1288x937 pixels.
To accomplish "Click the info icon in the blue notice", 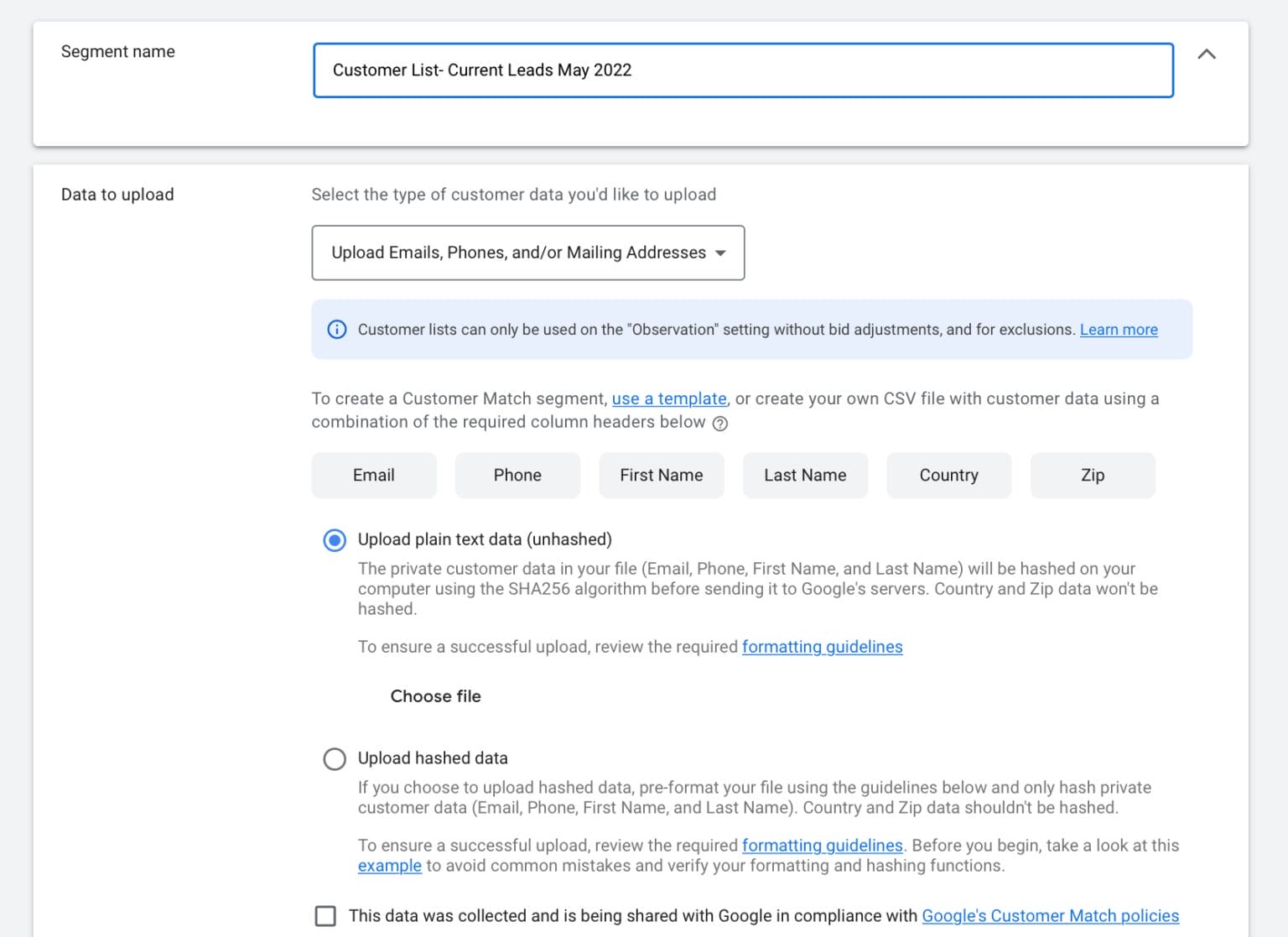I will (x=336, y=330).
